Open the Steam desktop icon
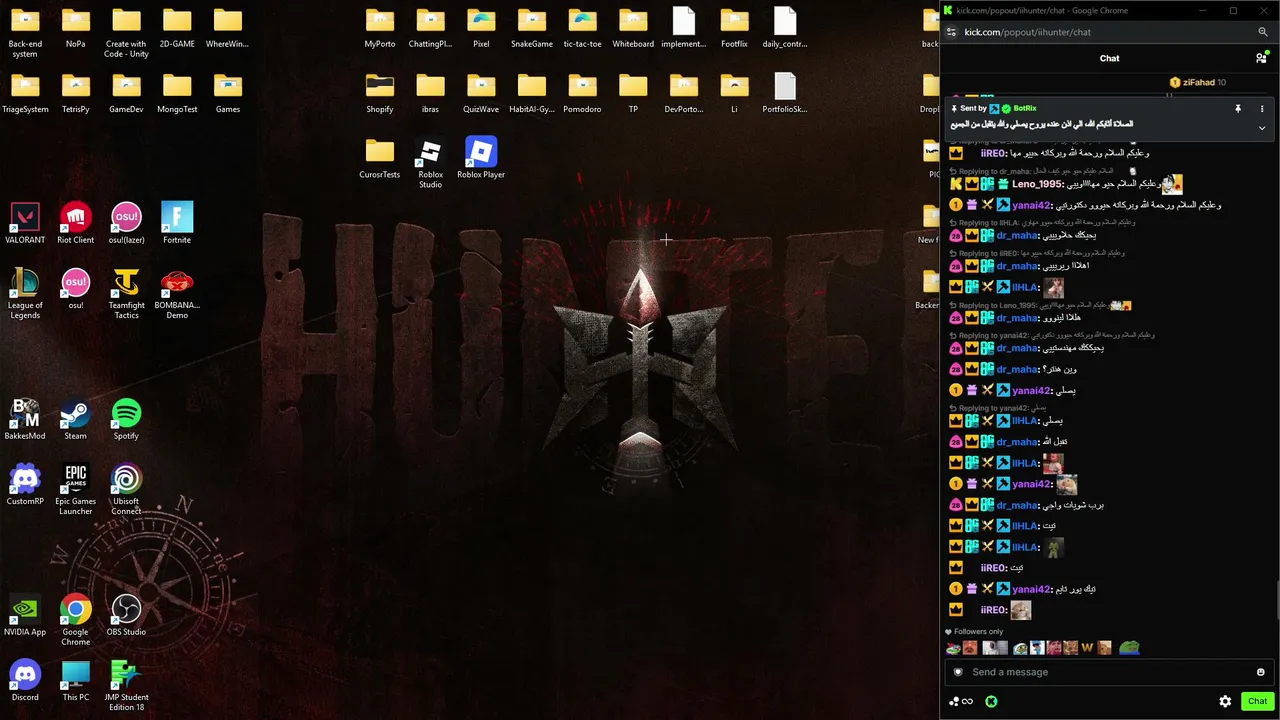The width and height of the screenshot is (1280, 720). click(76, 420)
